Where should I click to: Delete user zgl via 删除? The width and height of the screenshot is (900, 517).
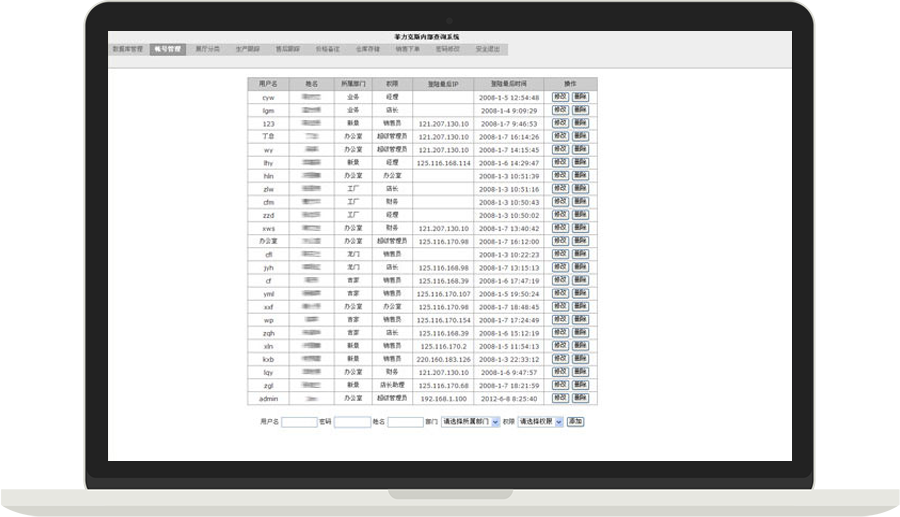pos(580,384)
